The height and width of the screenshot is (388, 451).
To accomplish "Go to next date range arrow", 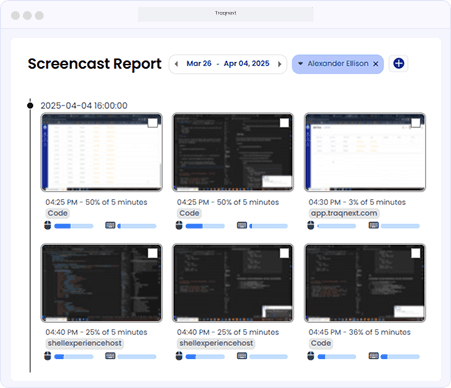I will pyautogui.click(x=279, y=64).
